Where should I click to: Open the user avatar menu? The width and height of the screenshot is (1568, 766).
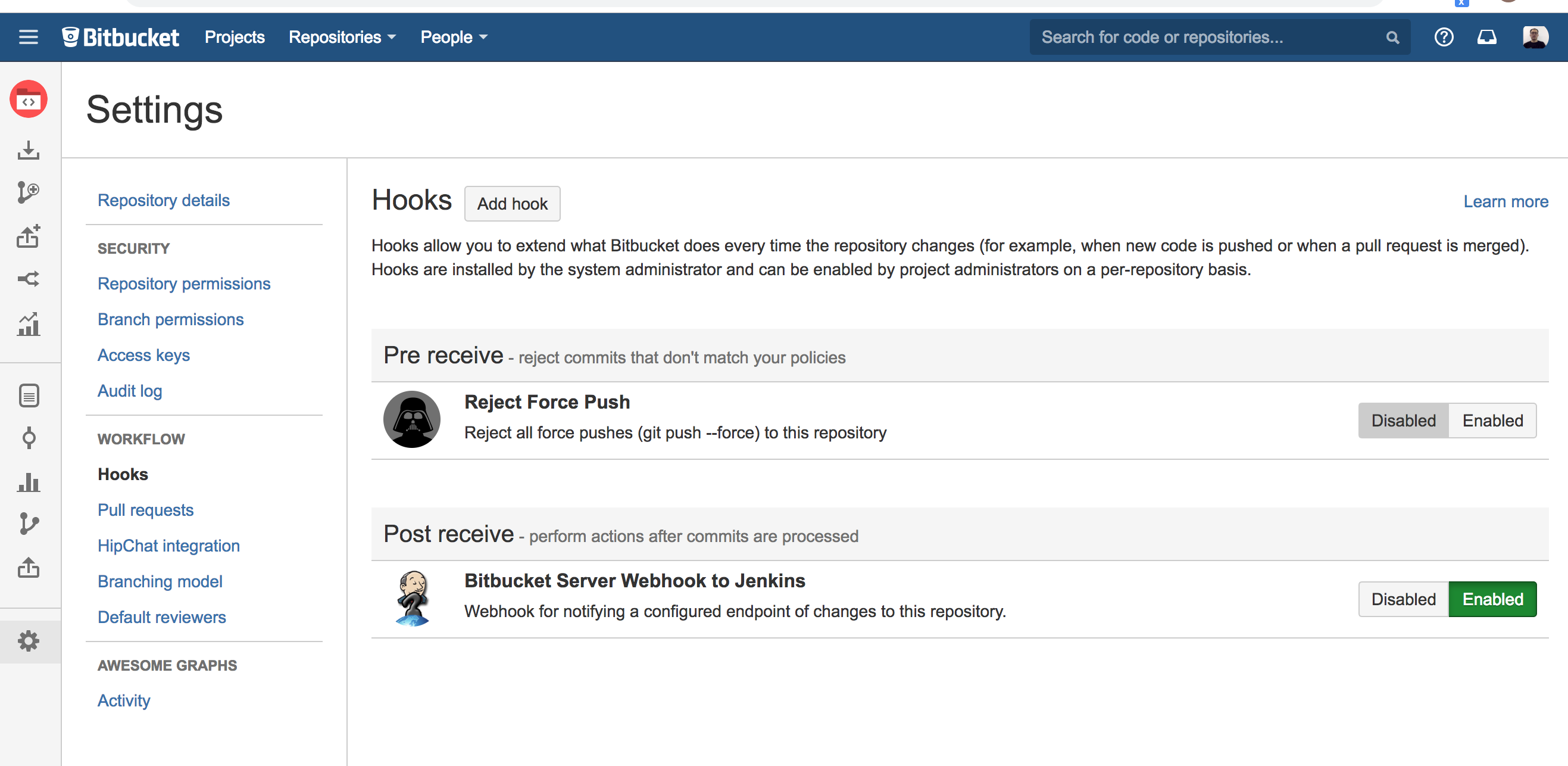click(x=1535, y=37)
